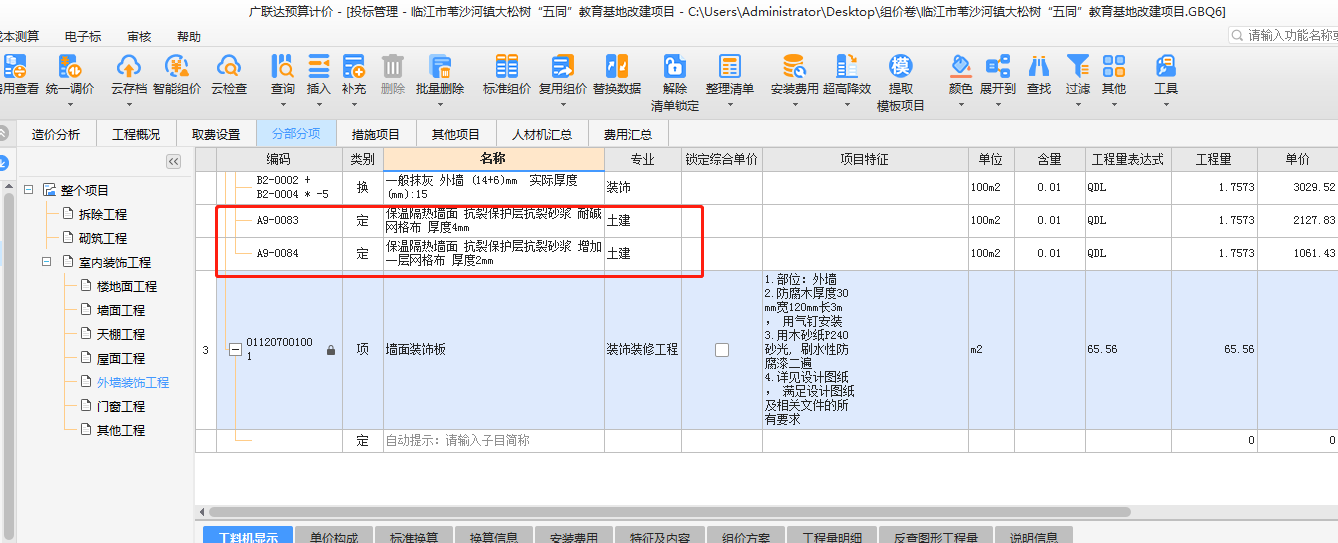This screenshot has width=1338, height=543.
Task: Click the 工程量 column header
Action: (x=1213, y=159)
